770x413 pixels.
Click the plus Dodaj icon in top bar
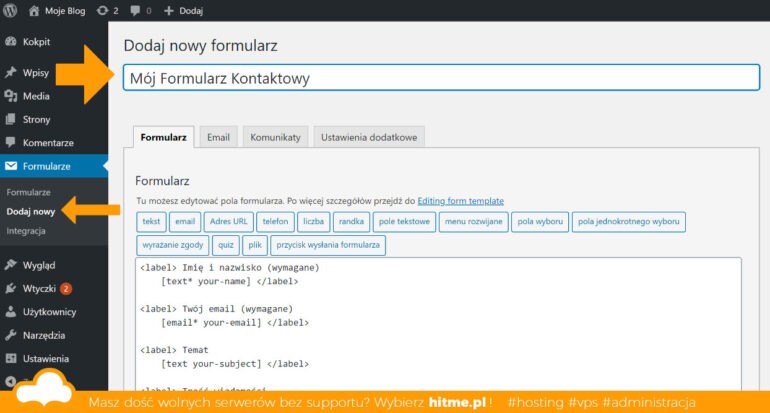tap(168, 11)
